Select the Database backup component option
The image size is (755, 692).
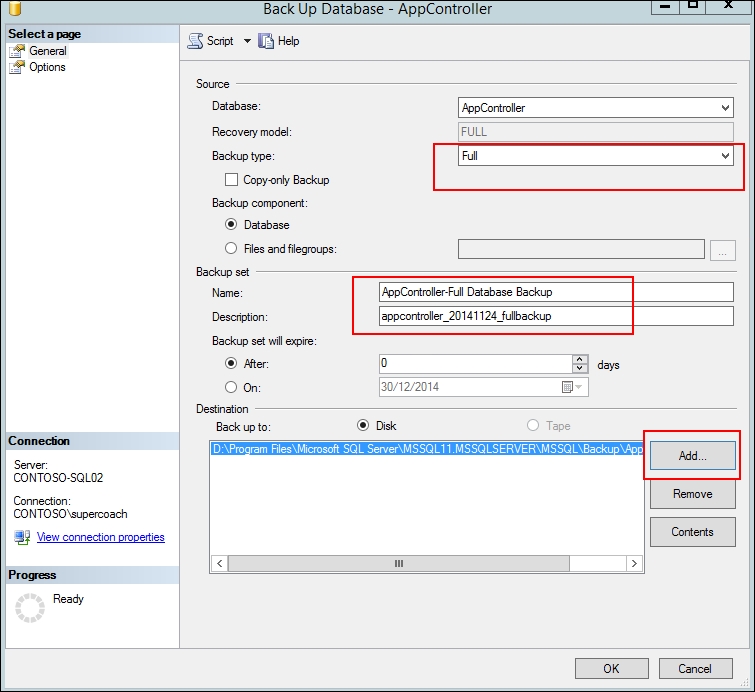click(x=232, y=225)
